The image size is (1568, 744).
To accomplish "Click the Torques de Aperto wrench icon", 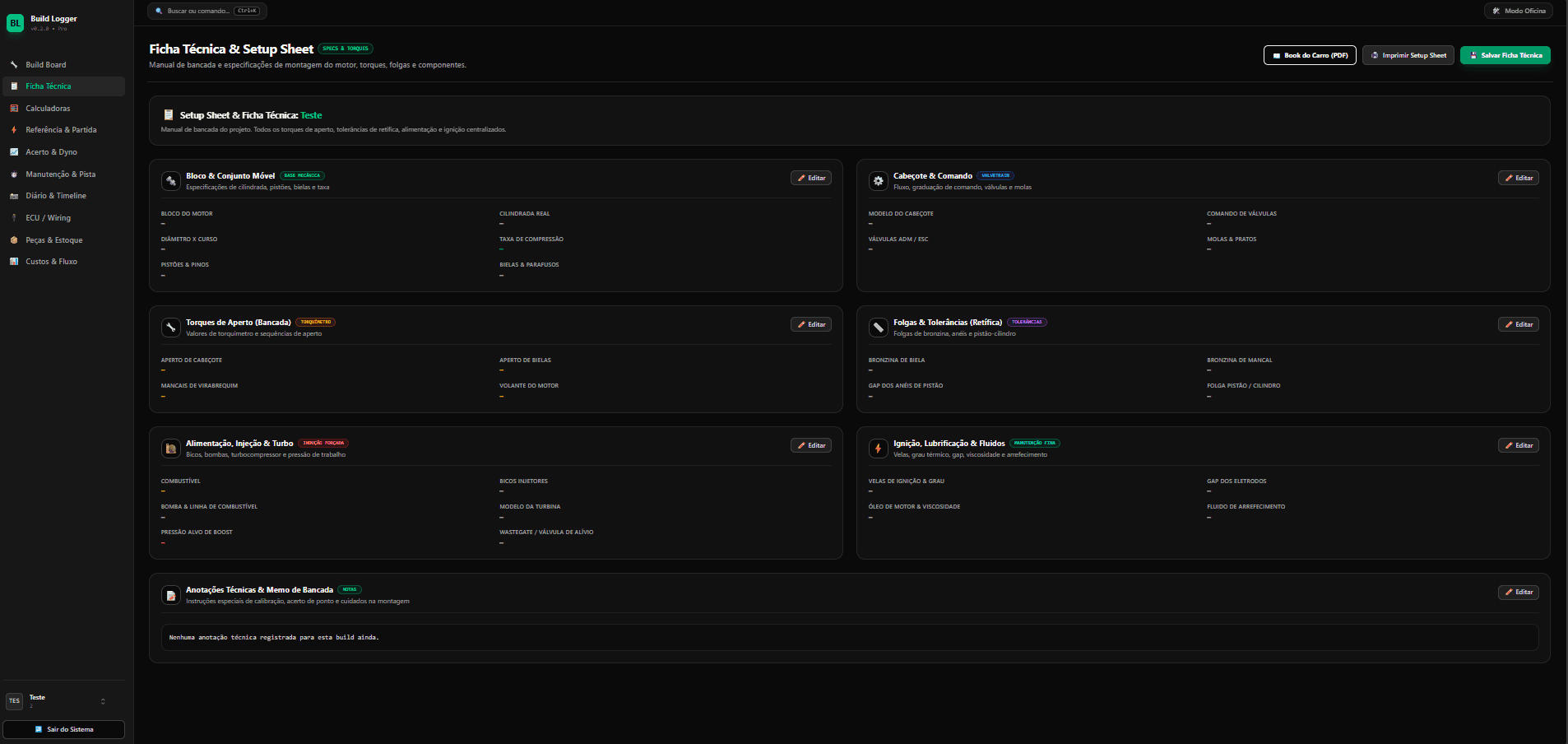I will point(171,328).
